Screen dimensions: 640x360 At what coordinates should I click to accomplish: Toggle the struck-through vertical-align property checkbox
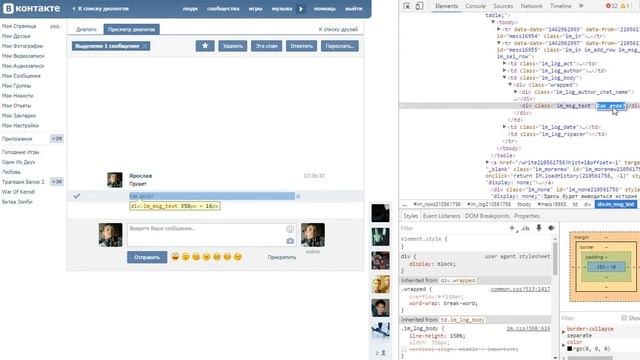tap(404, 349)
